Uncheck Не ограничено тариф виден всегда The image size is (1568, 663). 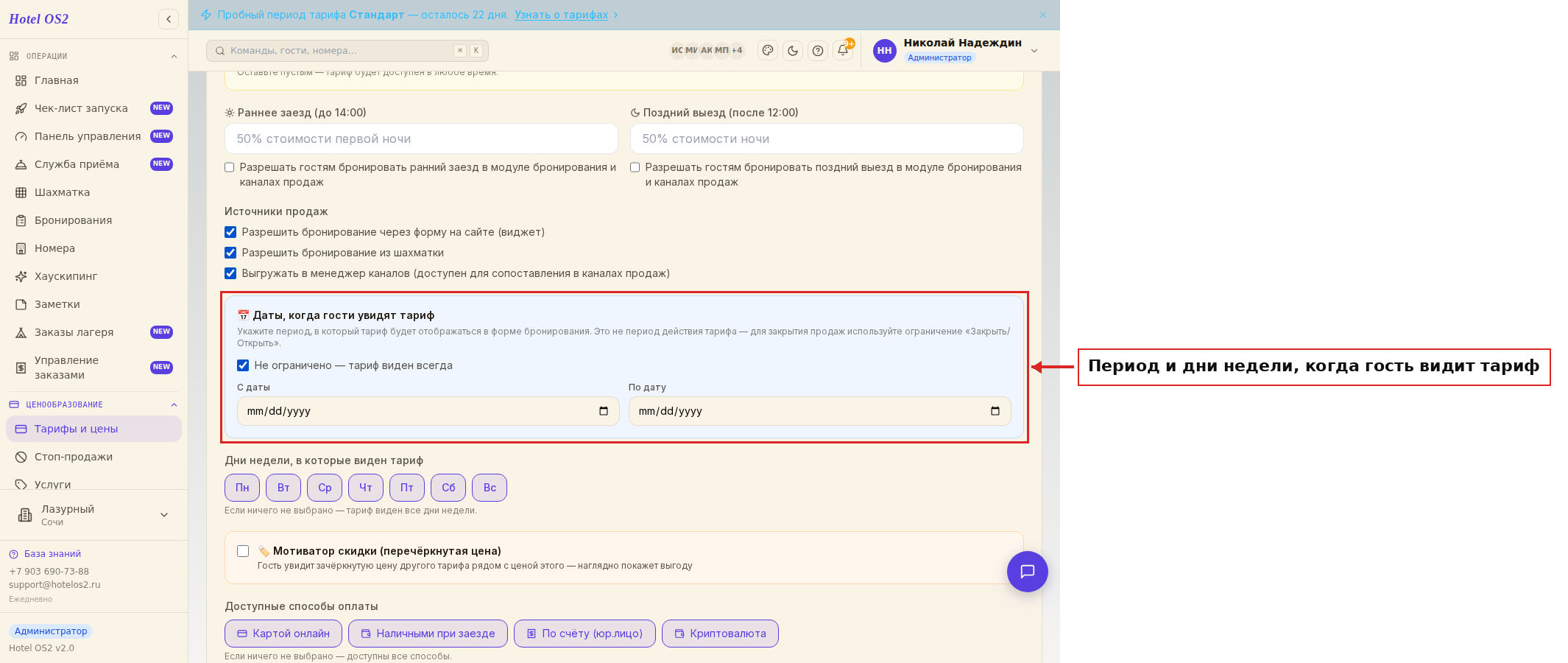point(243,365)
